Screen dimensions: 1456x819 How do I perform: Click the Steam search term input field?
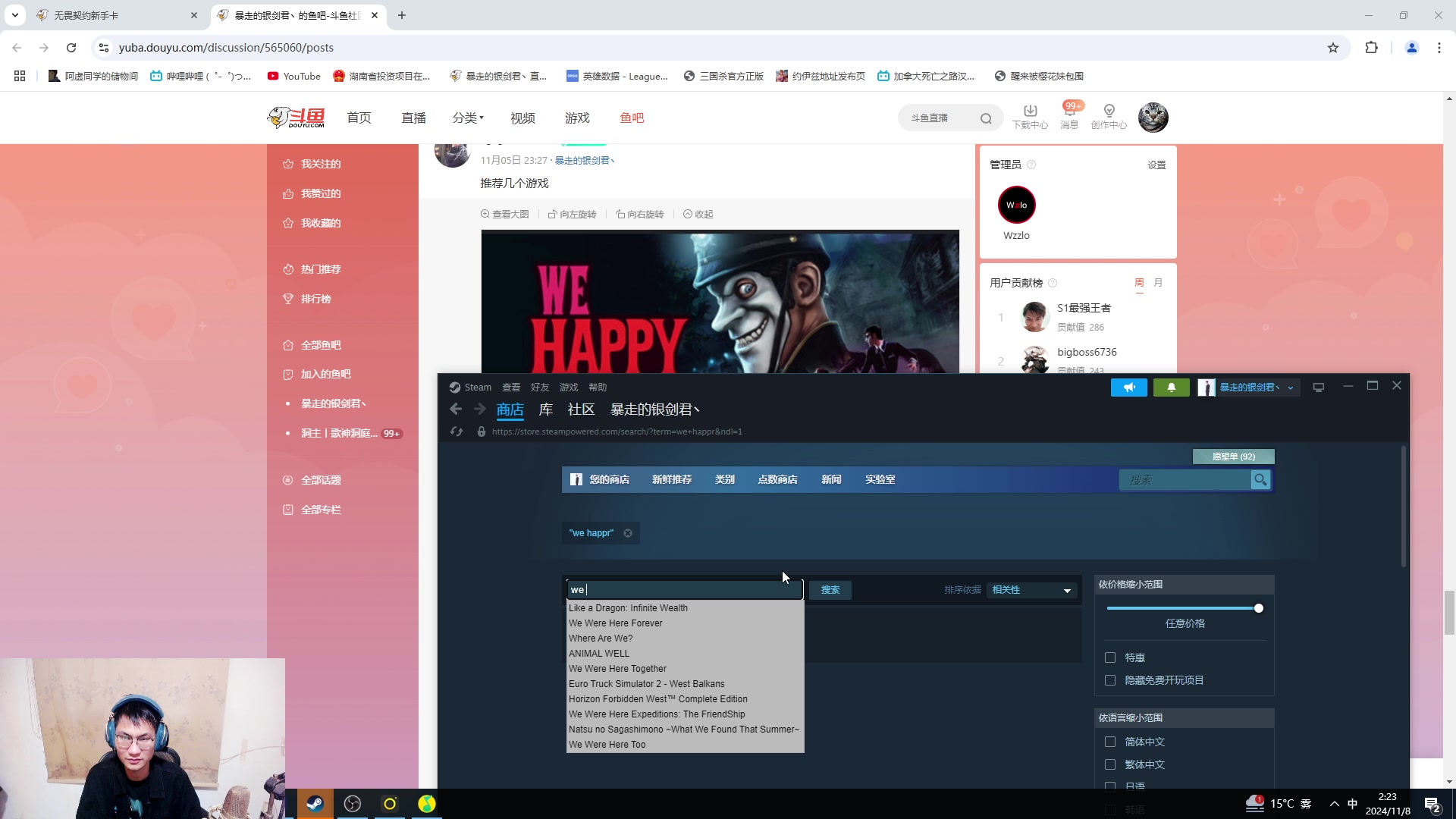click(x=685, y=590)
